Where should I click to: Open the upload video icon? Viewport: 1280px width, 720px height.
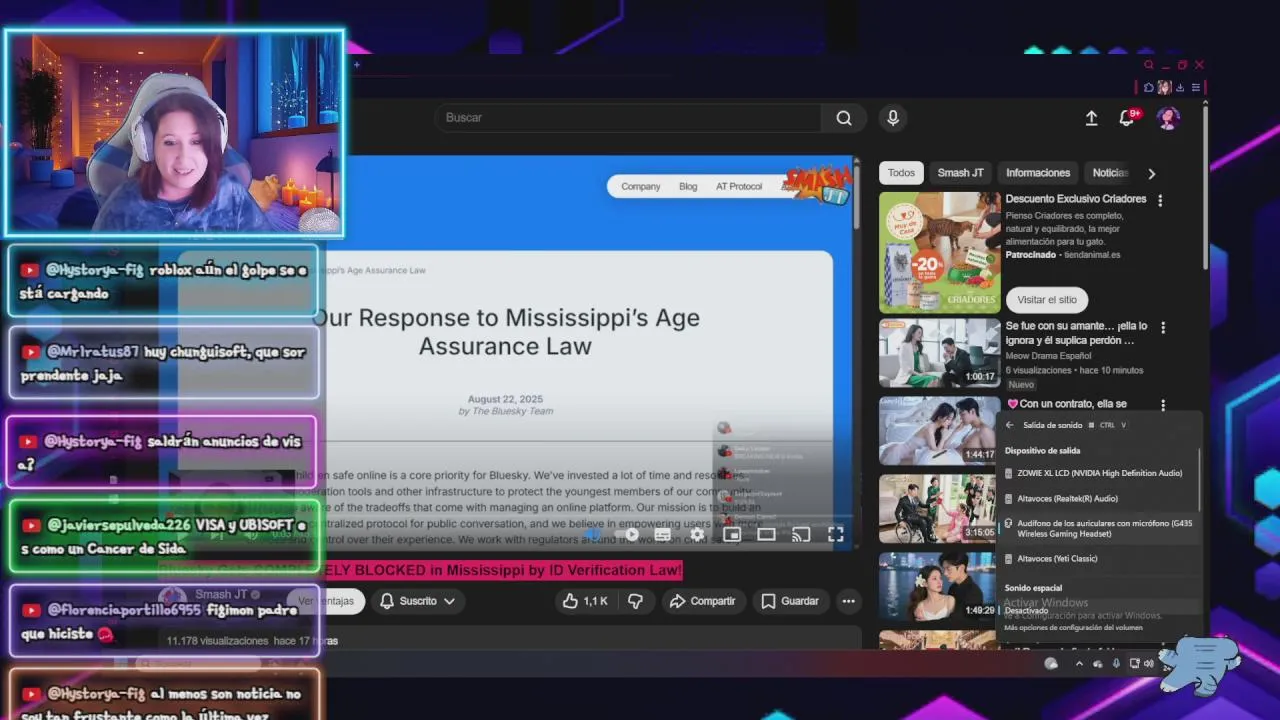click(x=1091, y=118)
